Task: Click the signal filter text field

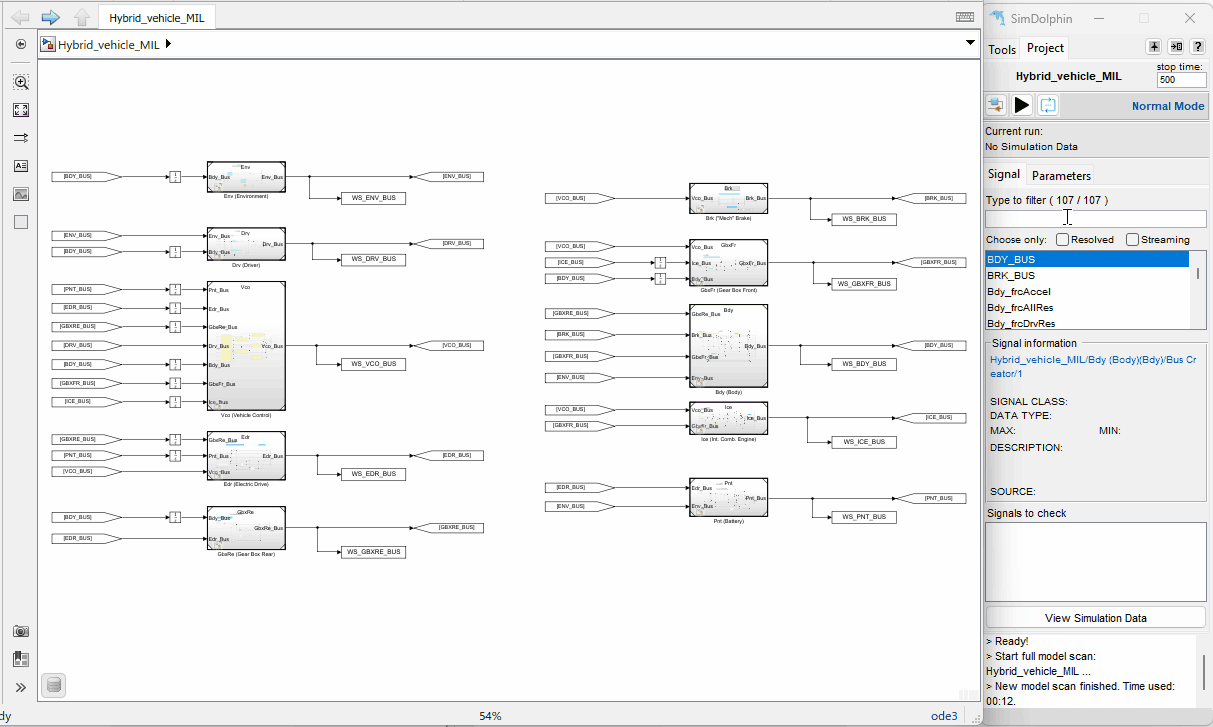Action: click(1095, 218)
